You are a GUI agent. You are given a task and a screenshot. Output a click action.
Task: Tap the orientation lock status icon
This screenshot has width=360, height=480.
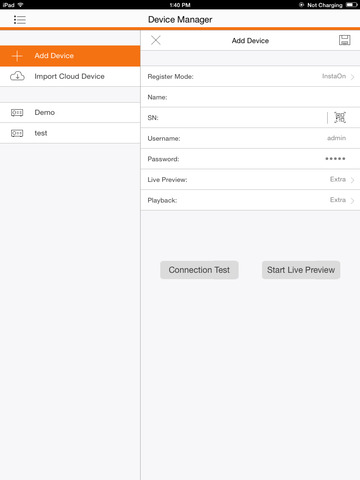[301, 5]
